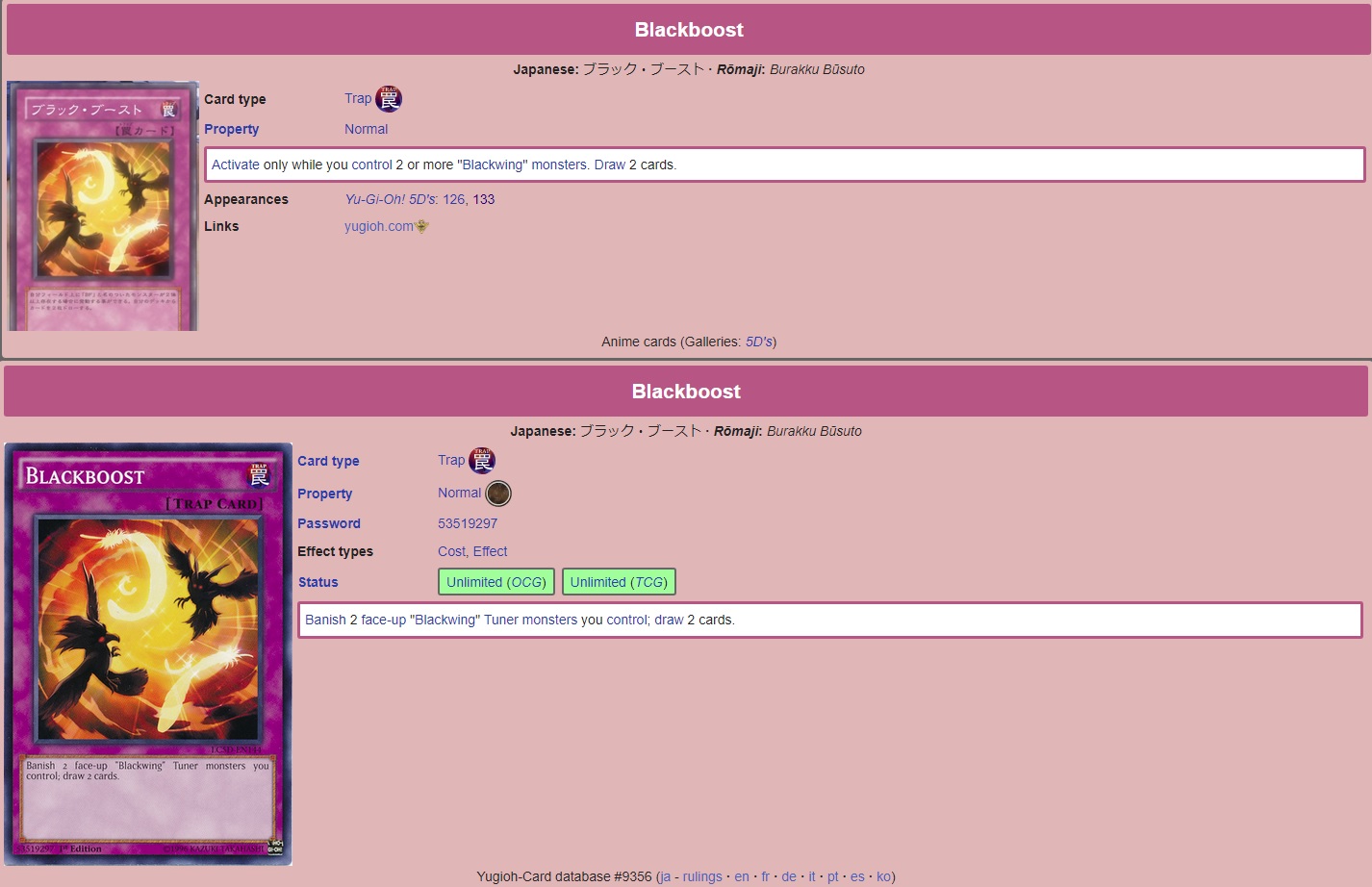The height and width of the screenshot is (887, 1372).
Task: Click the Normal property icon
Action: coord(498,494)
